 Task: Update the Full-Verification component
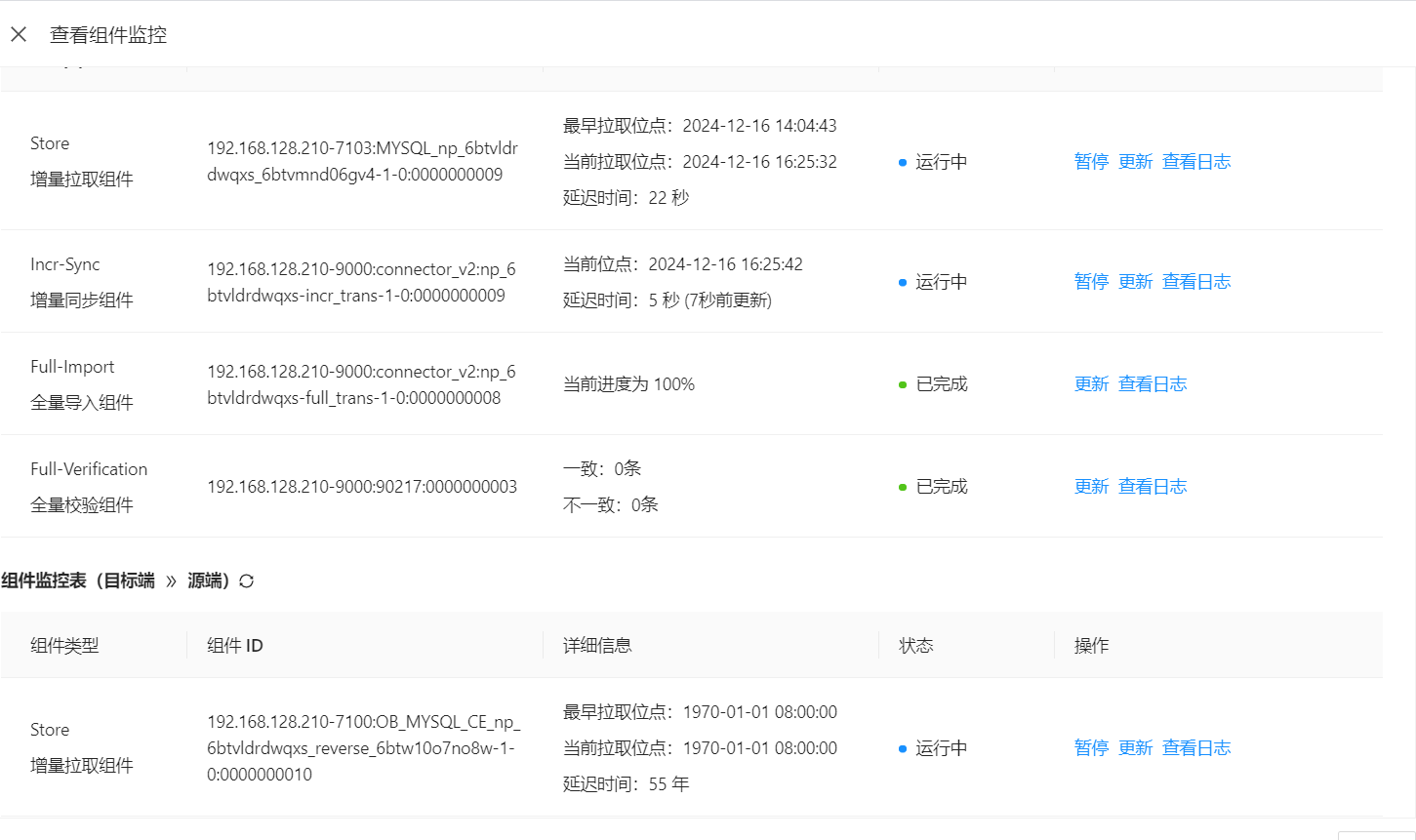click(1091, 487)
